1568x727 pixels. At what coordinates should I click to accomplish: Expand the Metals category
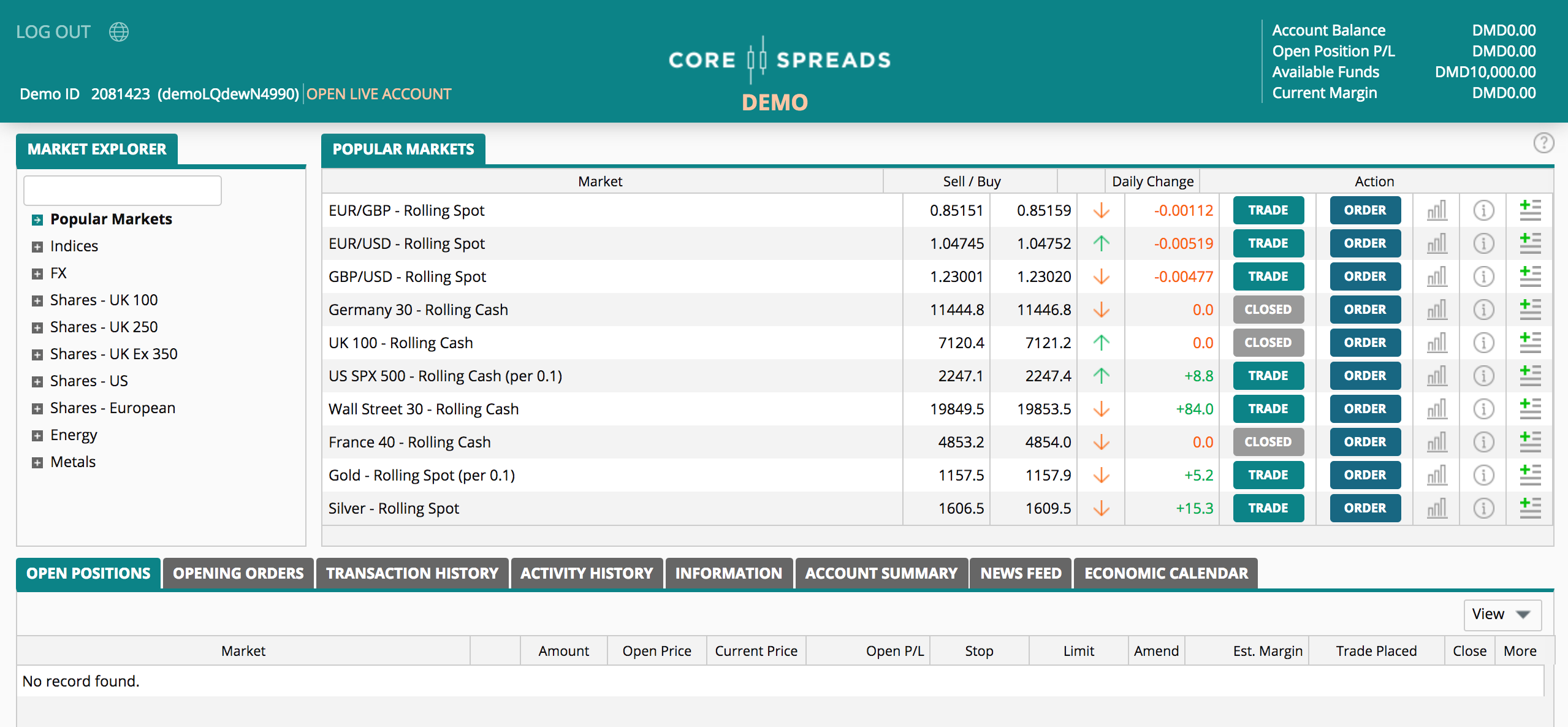(x=37, y=463)
